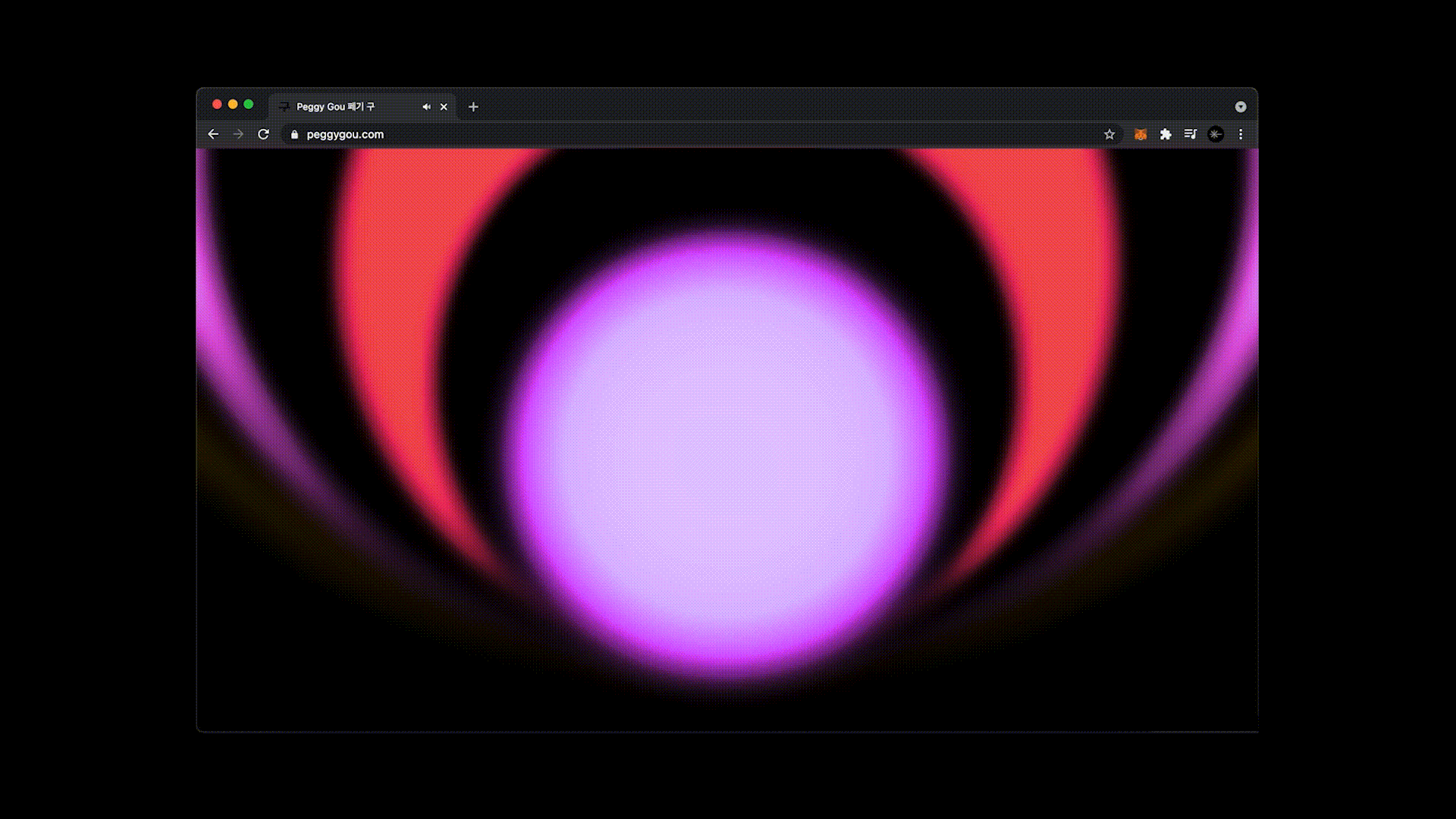1456x819 pixels.
Task: Open a new tab
Action: tap(473, 107)
